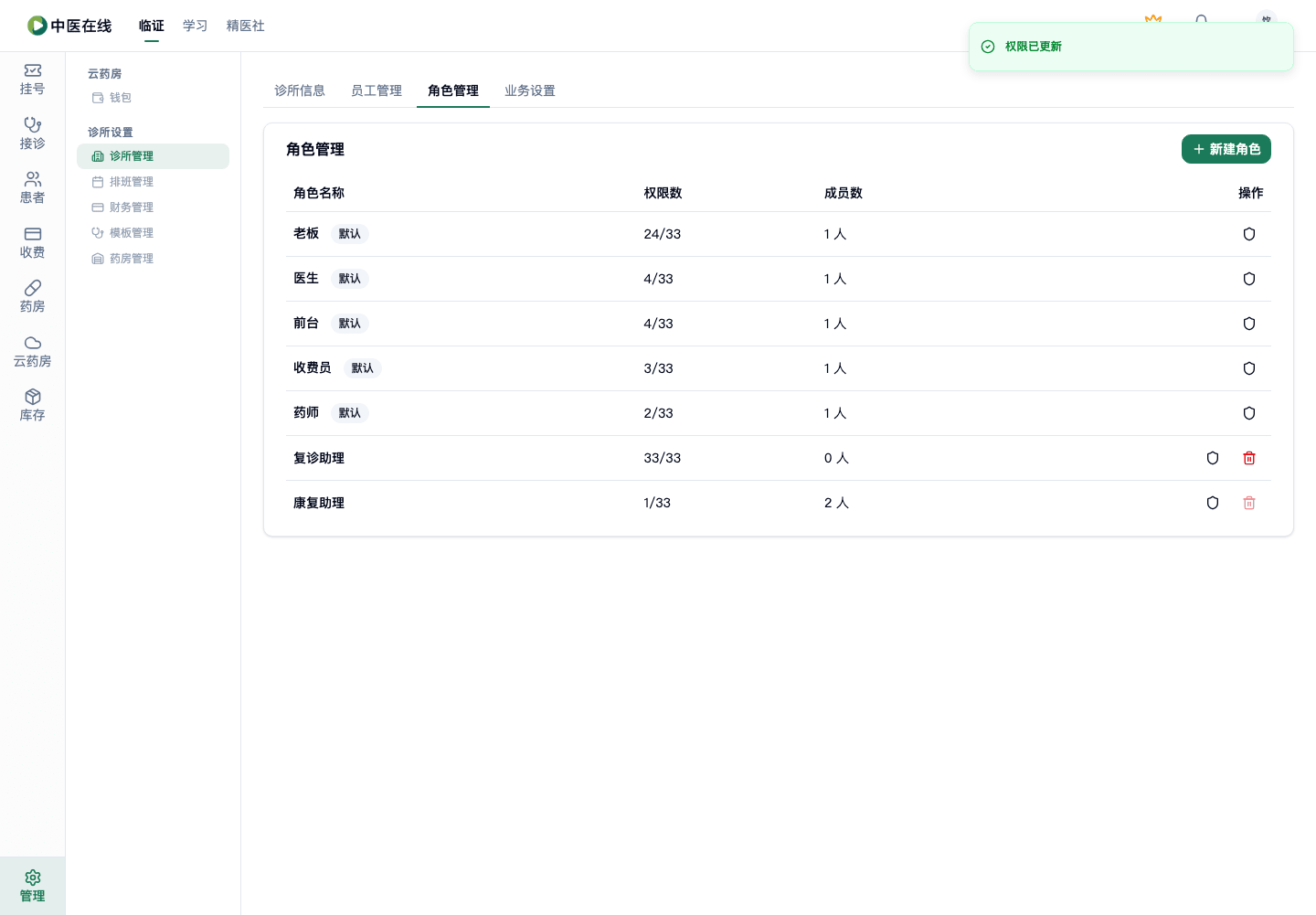Click the 诊所设置 section heading
Viewport: 1316px width, 915px height.
111,133
